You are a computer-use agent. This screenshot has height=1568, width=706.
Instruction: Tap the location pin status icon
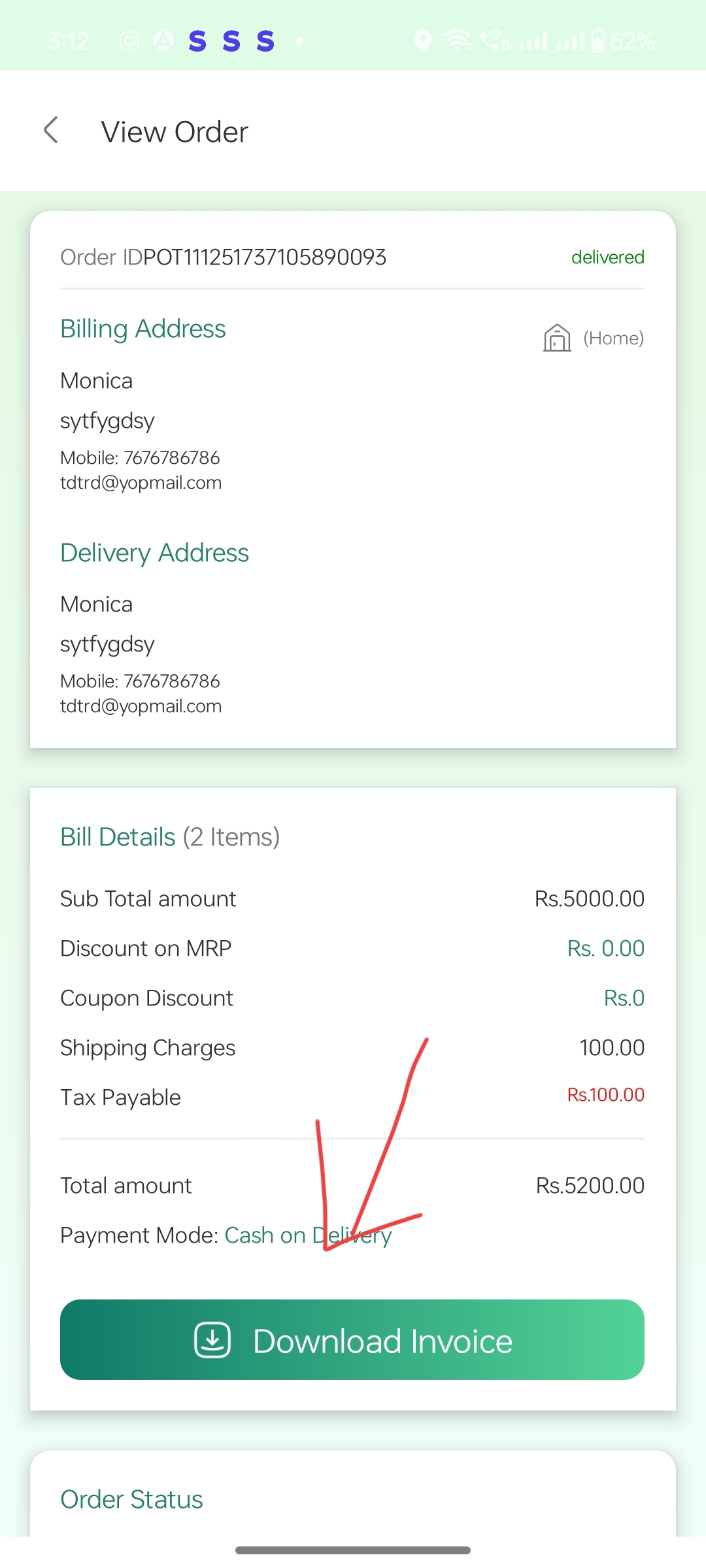coord(423,41)
